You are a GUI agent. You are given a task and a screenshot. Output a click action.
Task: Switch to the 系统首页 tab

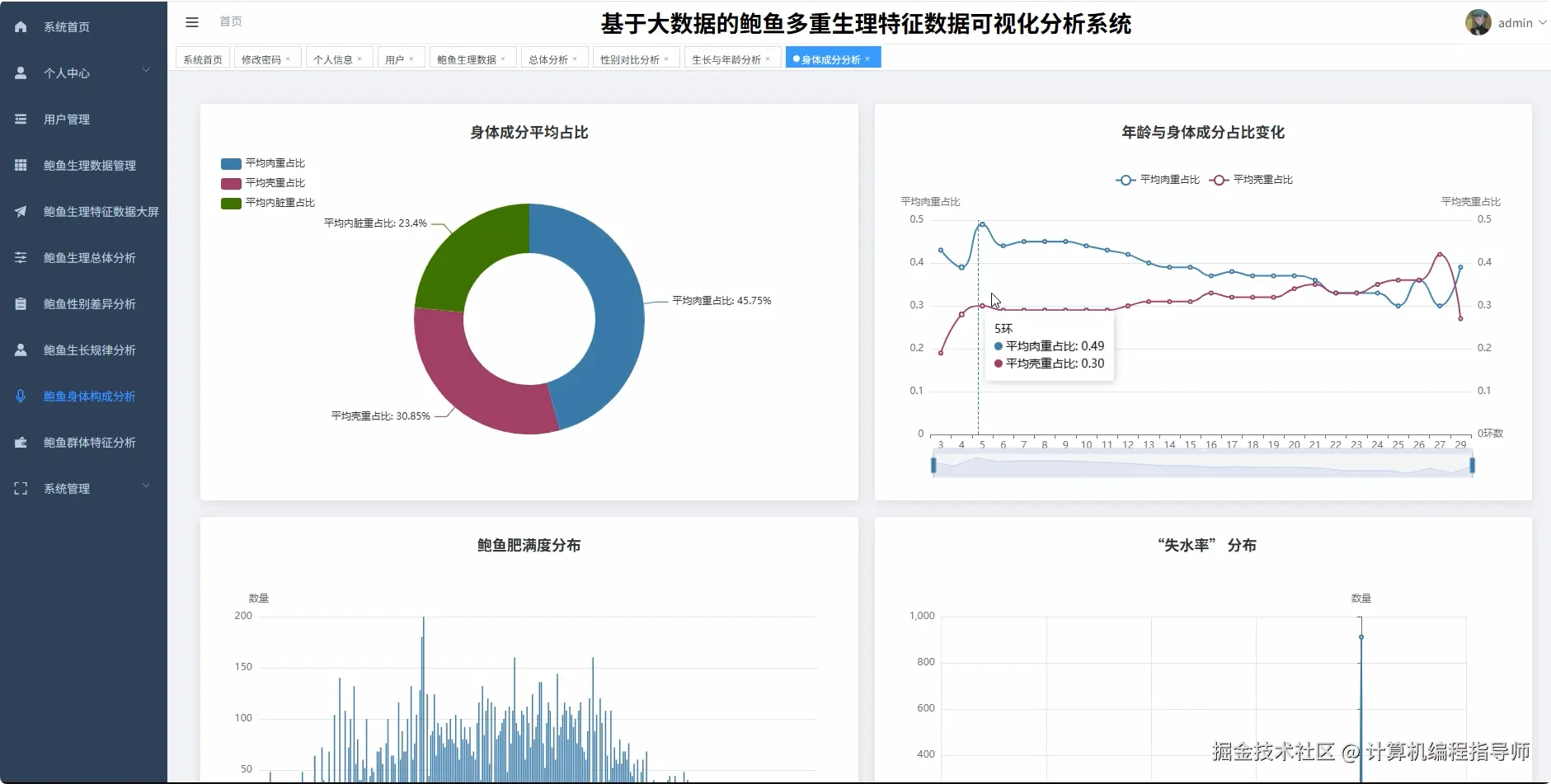click(x=203, y=59)
